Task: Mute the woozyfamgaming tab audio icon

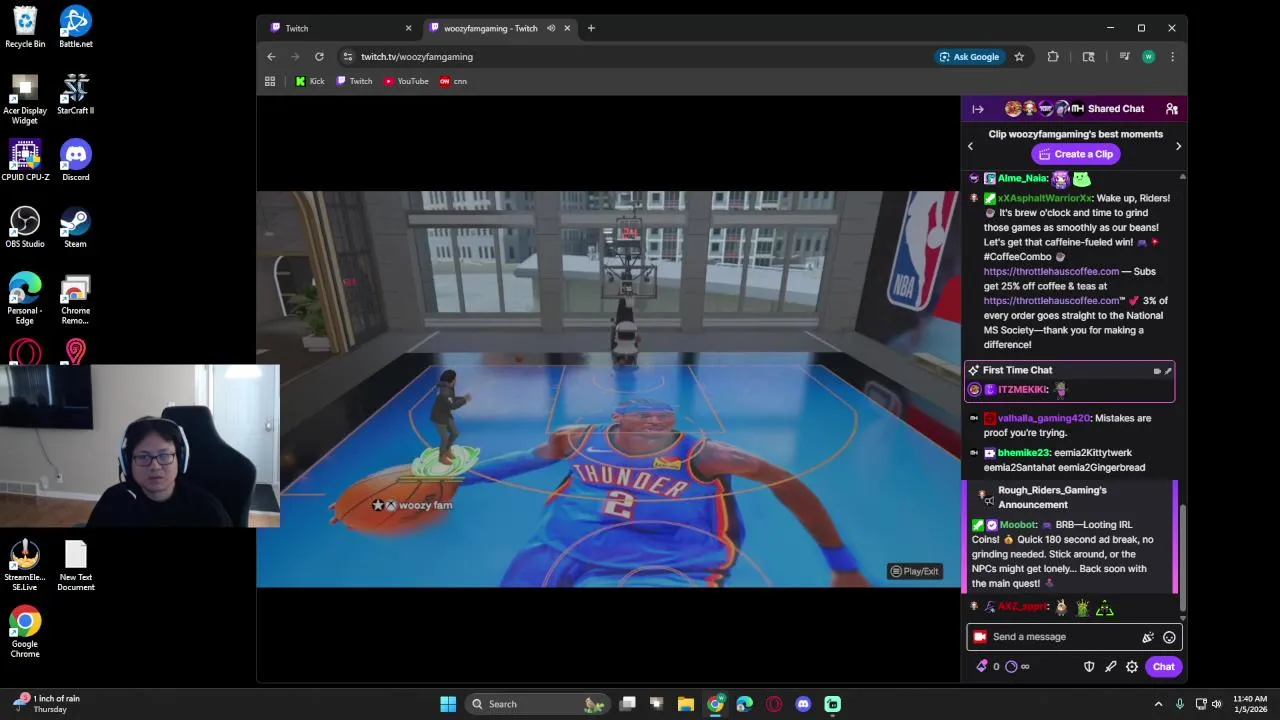Action: click(552, 28)
